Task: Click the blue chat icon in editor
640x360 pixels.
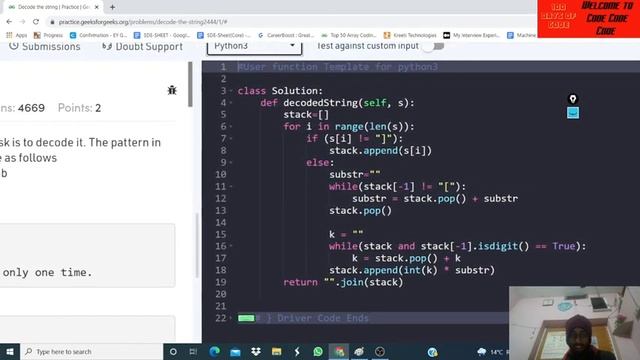Action: tap(573, 113)
